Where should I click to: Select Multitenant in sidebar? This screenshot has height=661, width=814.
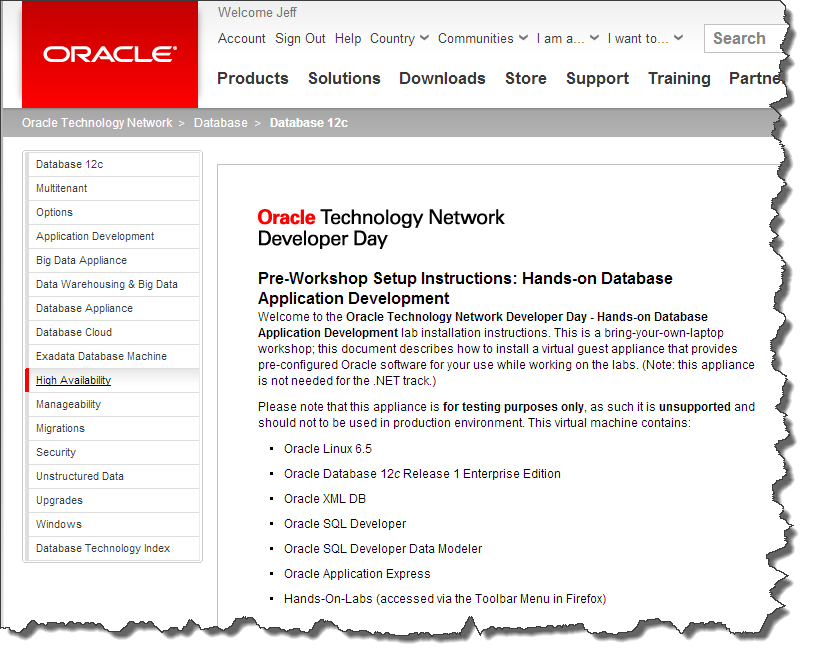[113, 188]
